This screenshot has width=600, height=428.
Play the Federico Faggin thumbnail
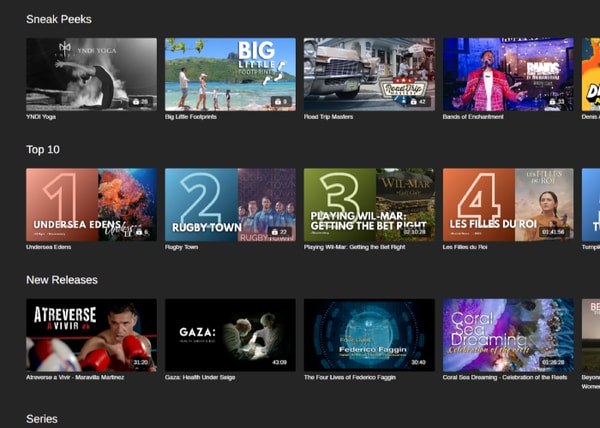369,335
